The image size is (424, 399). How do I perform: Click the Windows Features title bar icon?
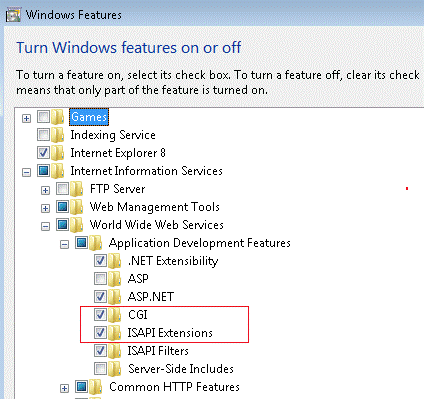click(x=13, y=15)
